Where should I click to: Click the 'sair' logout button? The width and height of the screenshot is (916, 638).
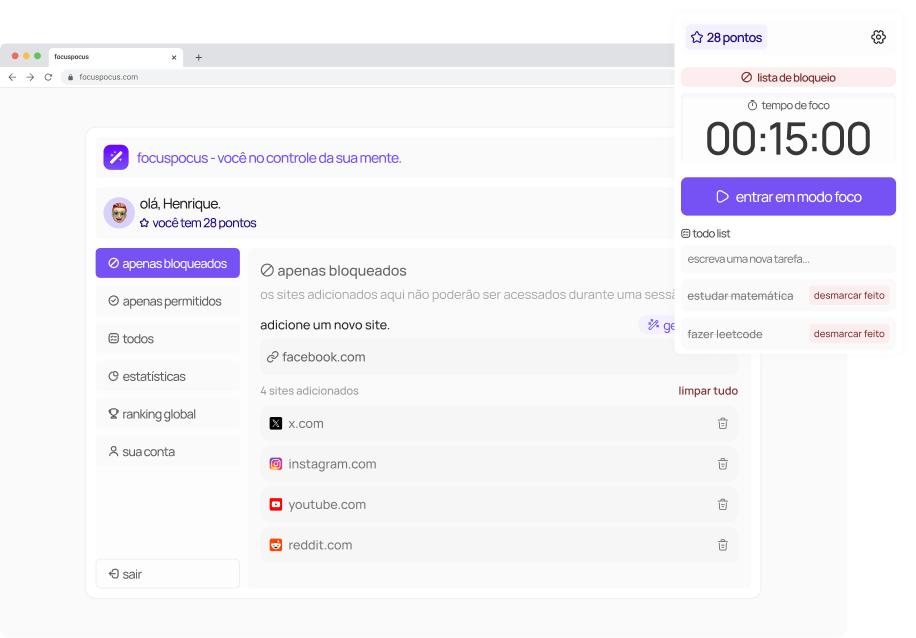(167, 574)
